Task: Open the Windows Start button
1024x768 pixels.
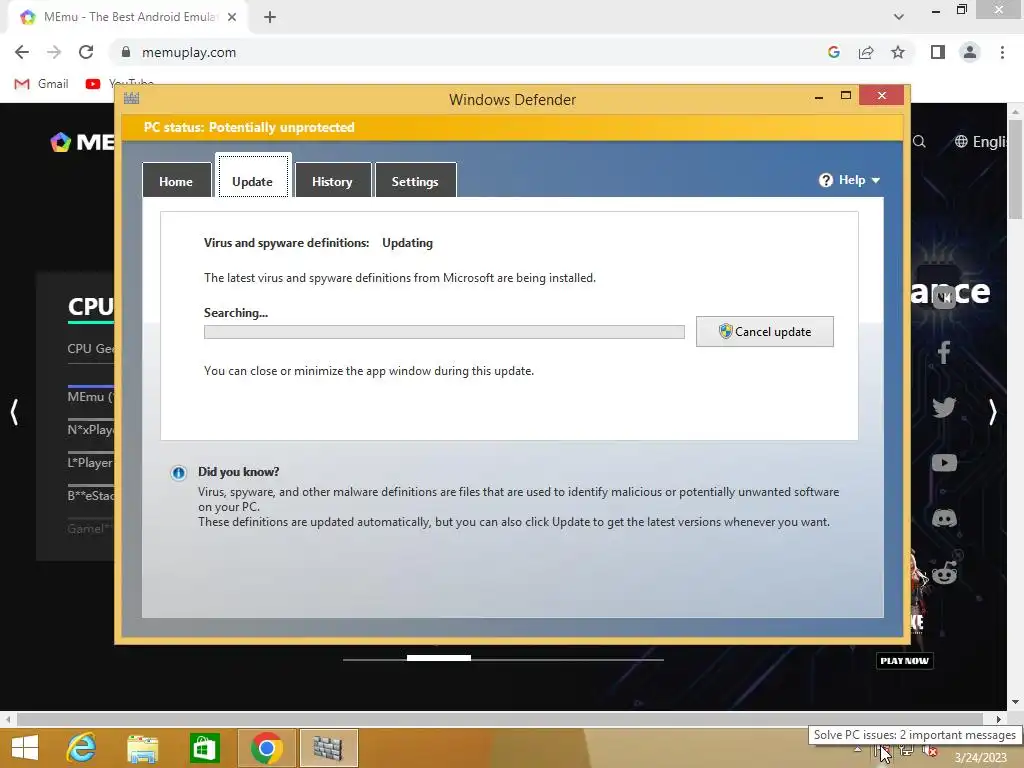Action: (x=25, y=748)
